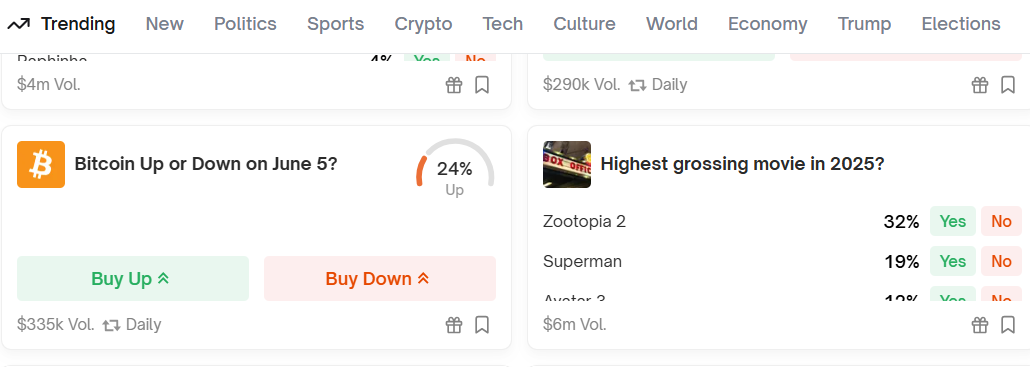Click the Buy Up button
This screenshot has width=1030, height=367.
click(x=133, y=278)
